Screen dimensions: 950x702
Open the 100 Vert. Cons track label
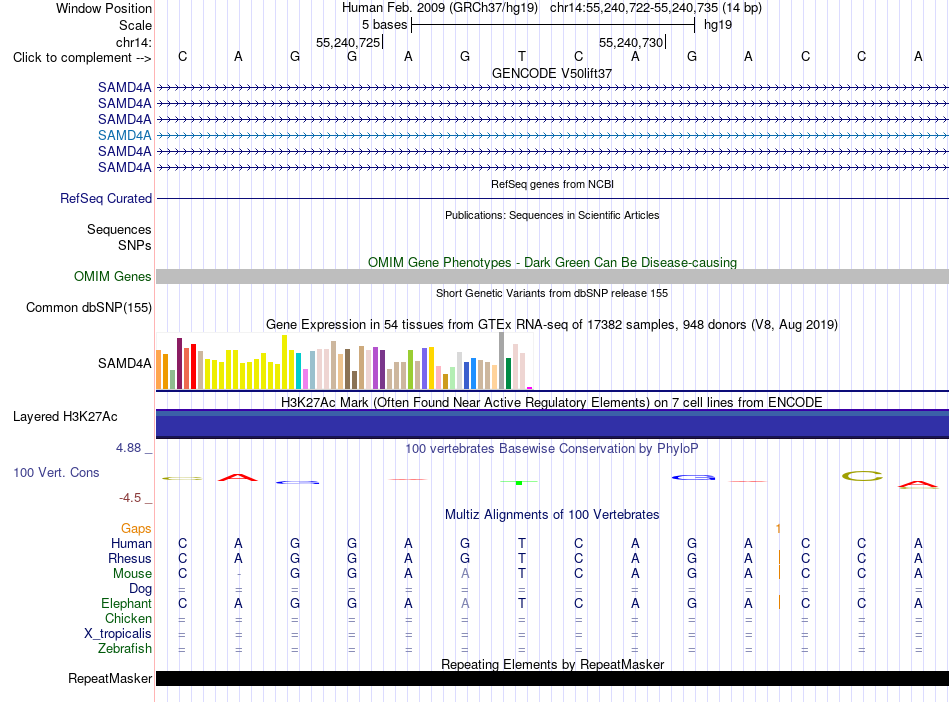click(x=56, y=472)
